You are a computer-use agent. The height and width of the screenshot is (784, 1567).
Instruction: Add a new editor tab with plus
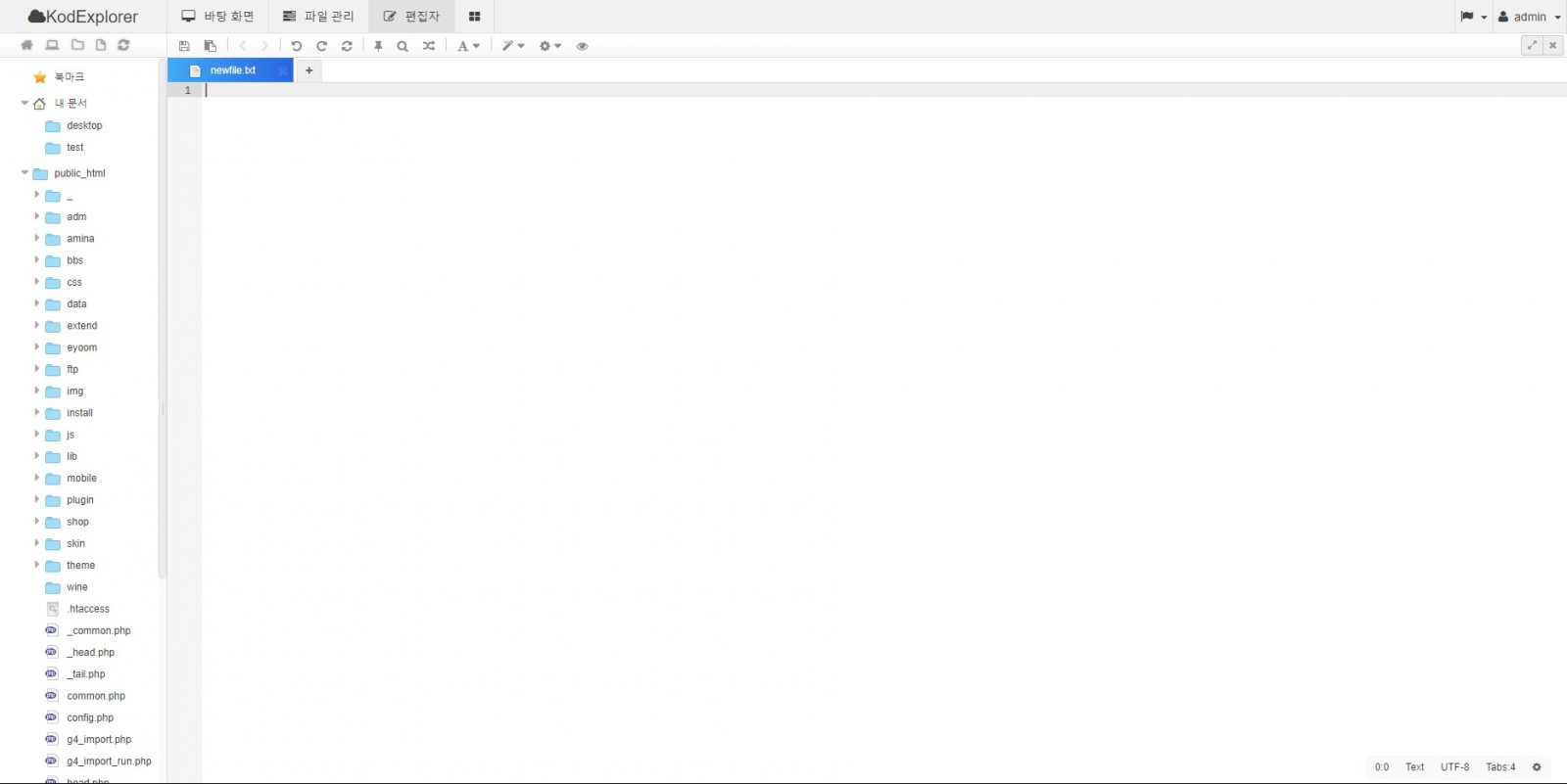coord(309,70)
